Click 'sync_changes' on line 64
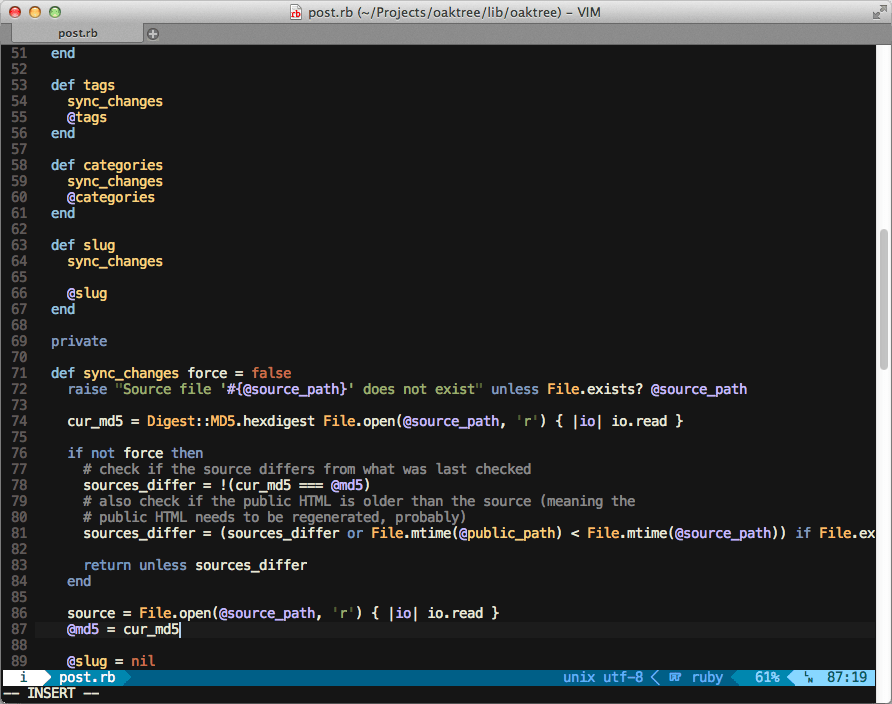The image size is (892, 704). [x=115, y=261]
